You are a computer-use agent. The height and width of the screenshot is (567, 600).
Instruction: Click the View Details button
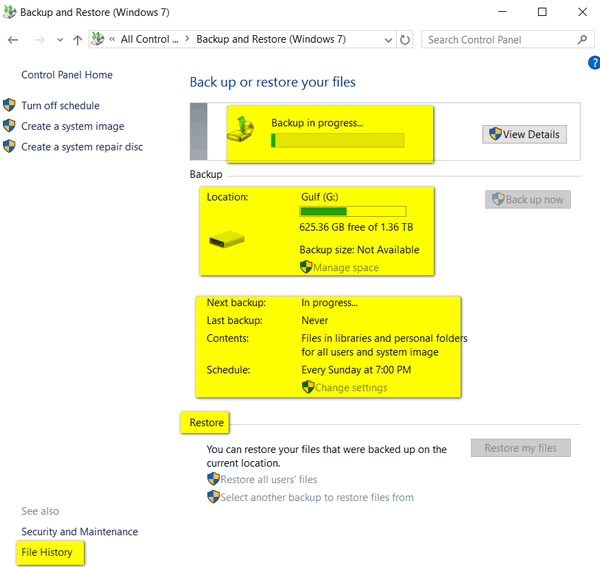[x=524, y=134]
